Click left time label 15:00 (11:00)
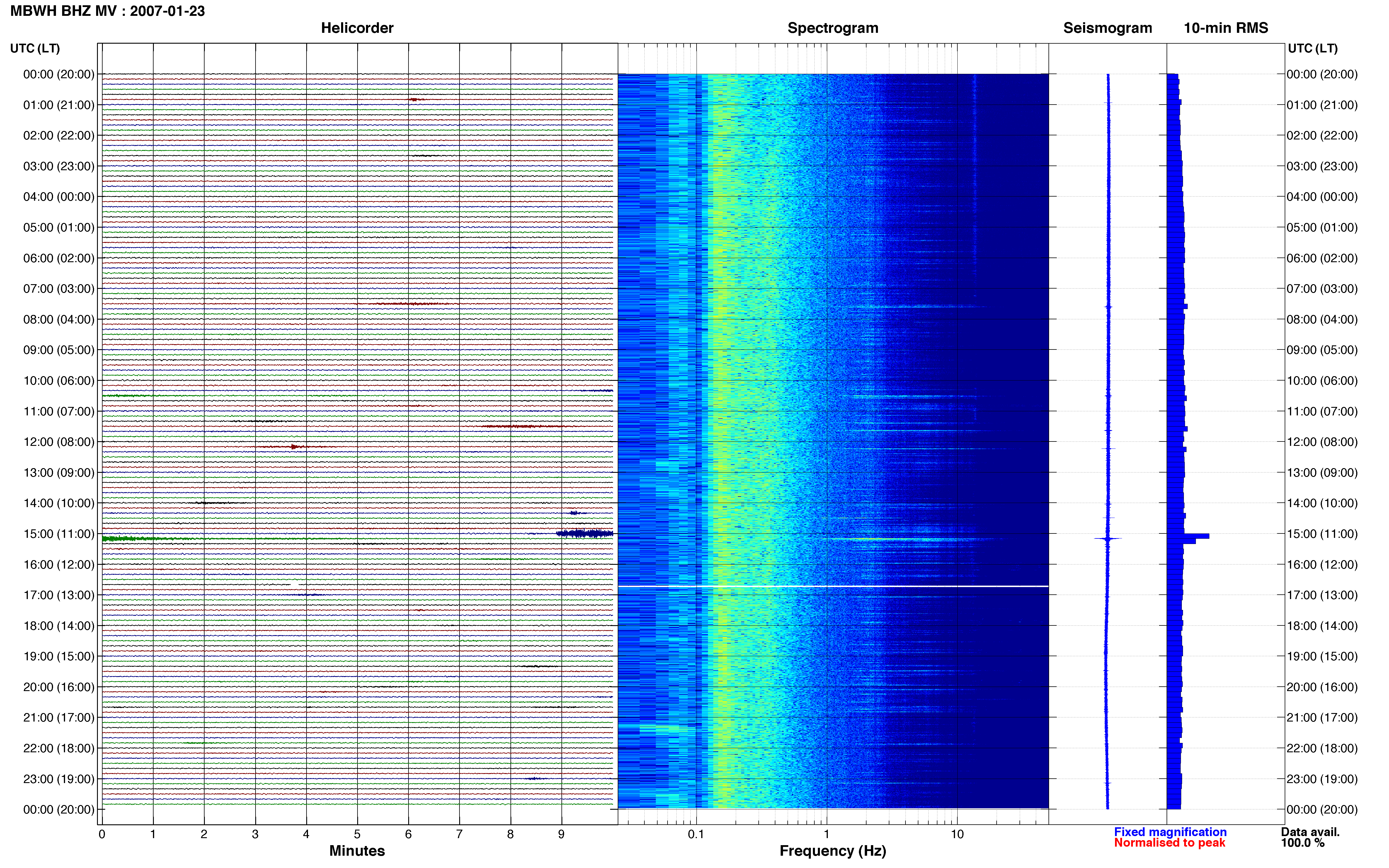Image resolution: width=1389 pixels, height=868 pixels. pos(59,534)
